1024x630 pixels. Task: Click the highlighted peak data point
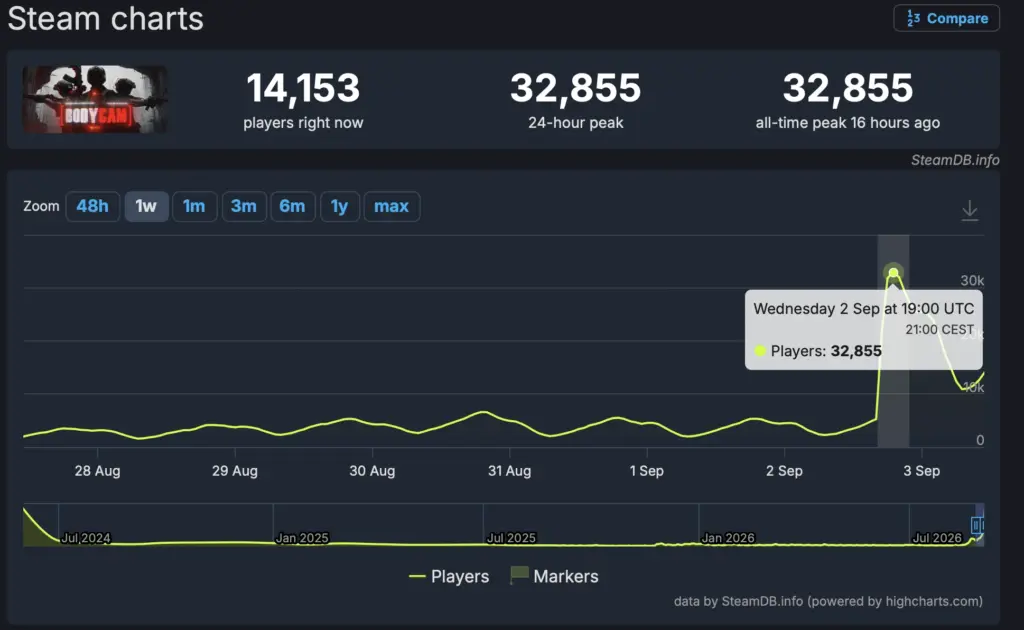[893, 273]
